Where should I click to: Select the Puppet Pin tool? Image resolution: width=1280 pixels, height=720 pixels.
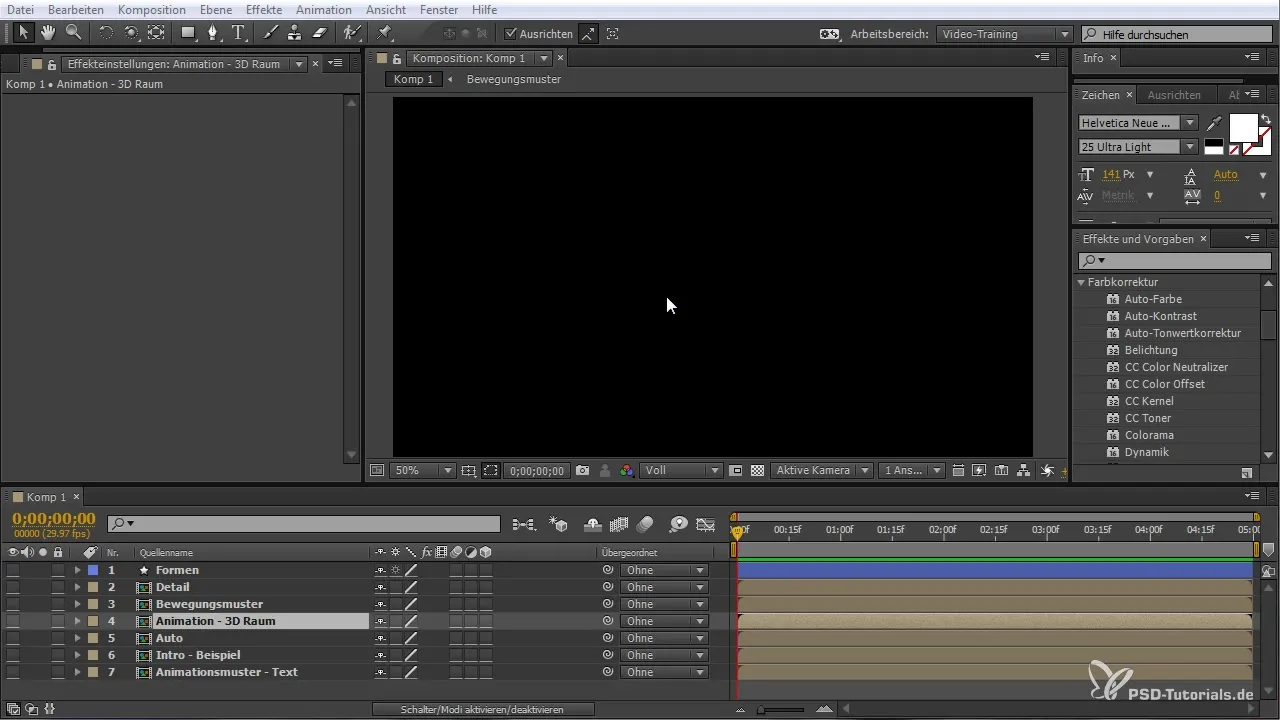tap(384, 33)
